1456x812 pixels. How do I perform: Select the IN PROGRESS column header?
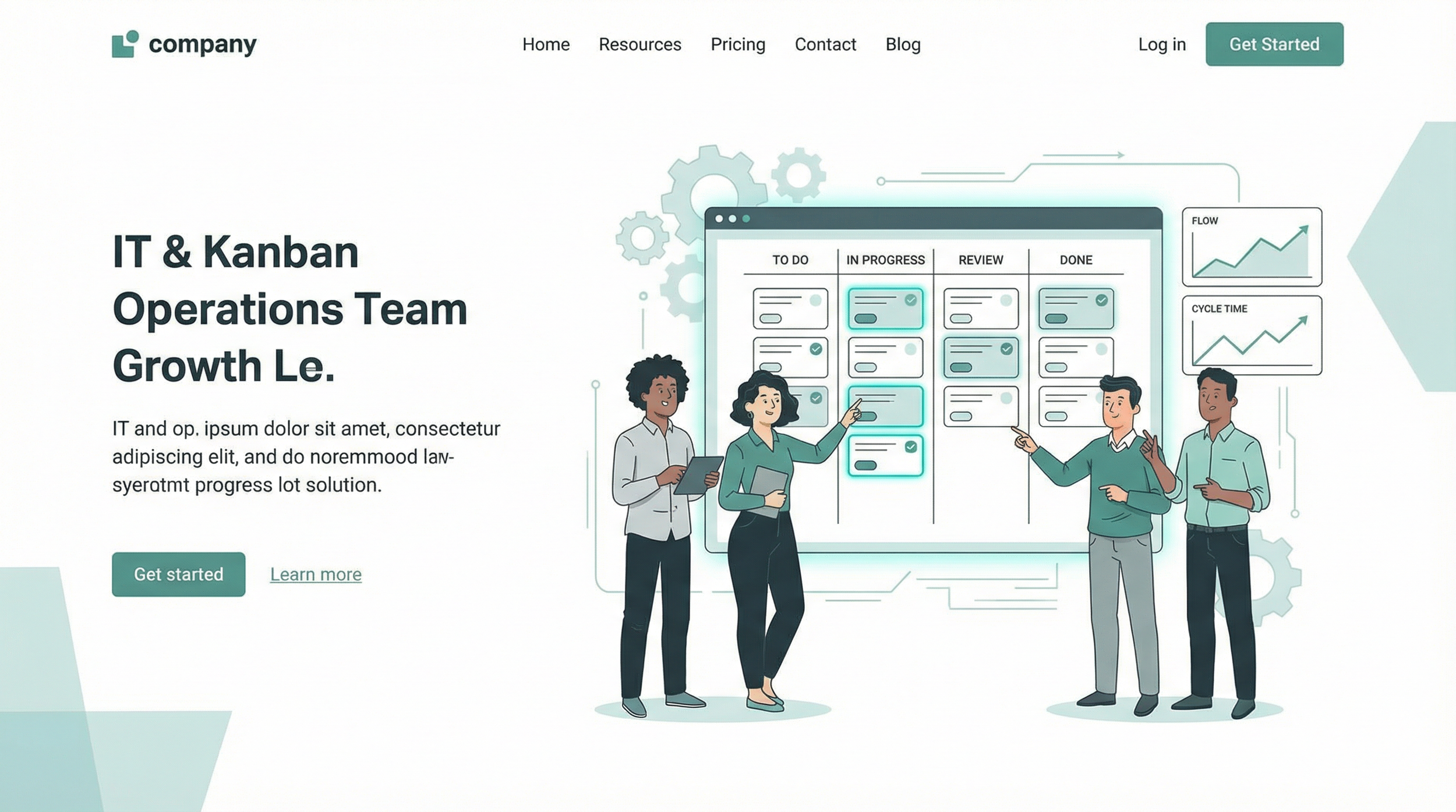(885, 260)
